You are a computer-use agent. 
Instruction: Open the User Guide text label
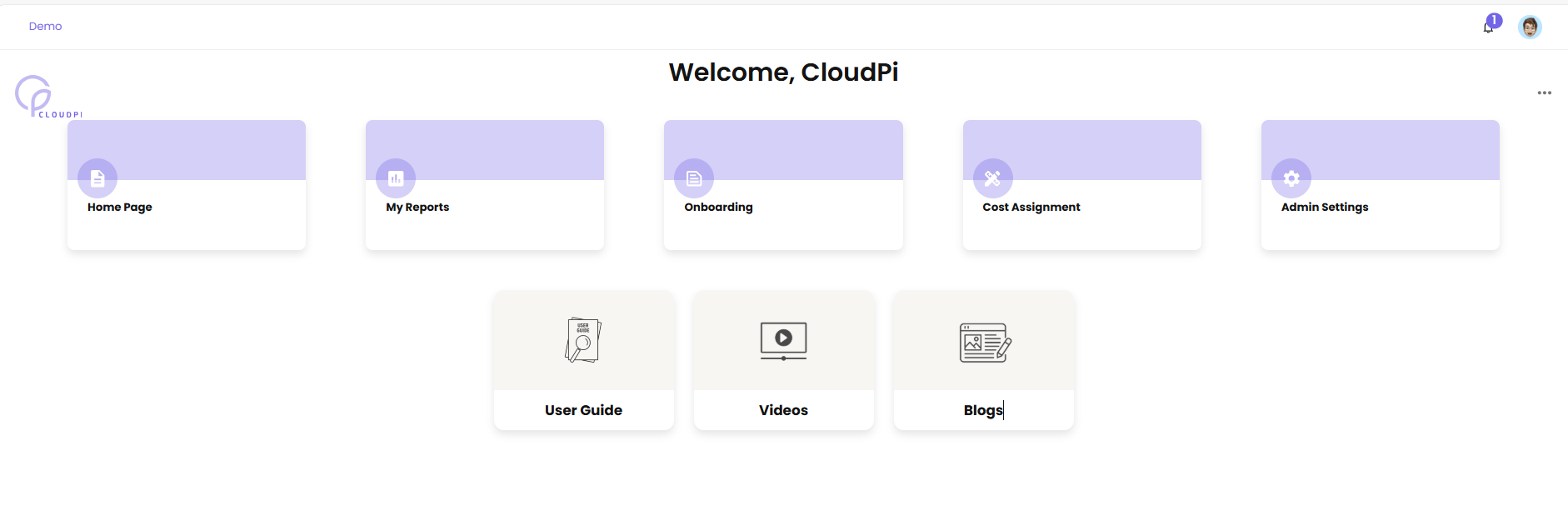pos(583,410)
